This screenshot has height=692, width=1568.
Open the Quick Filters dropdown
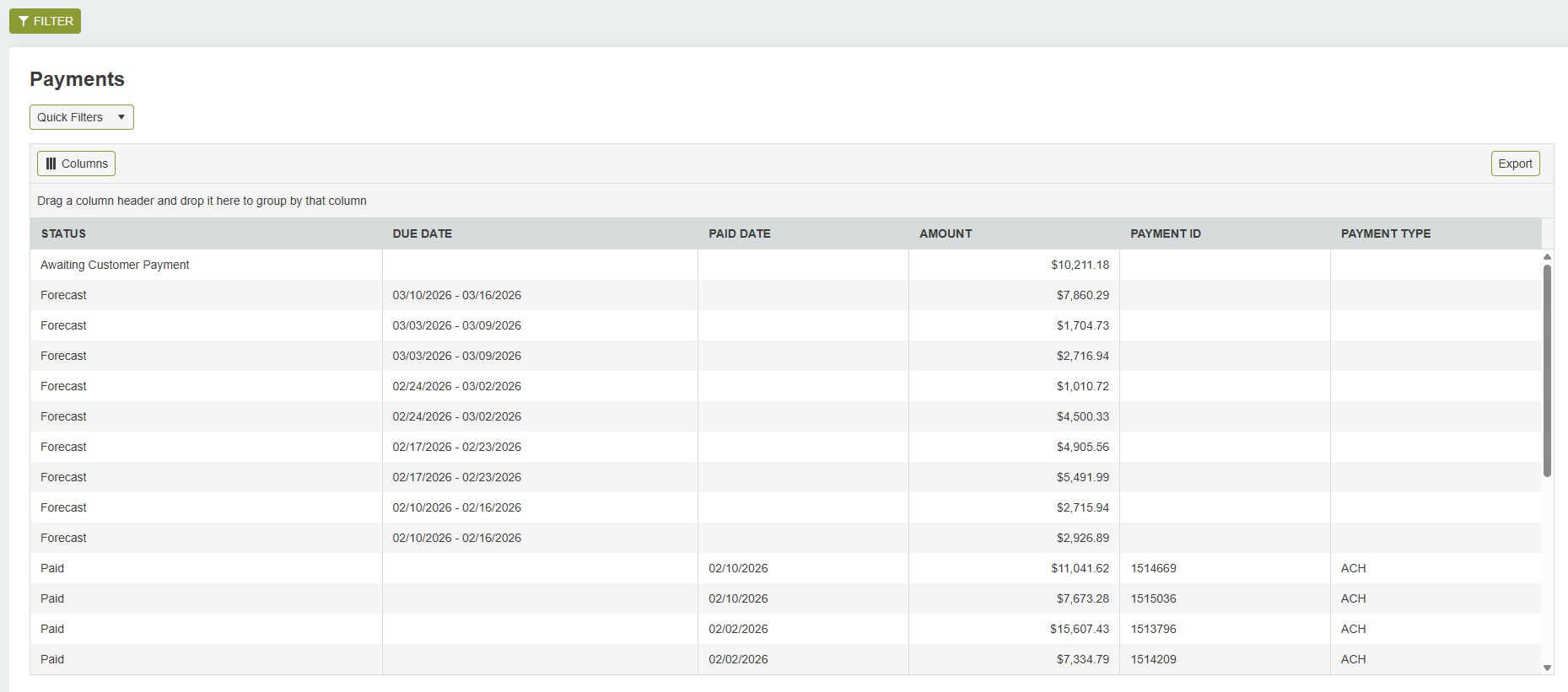pos(82,117)
